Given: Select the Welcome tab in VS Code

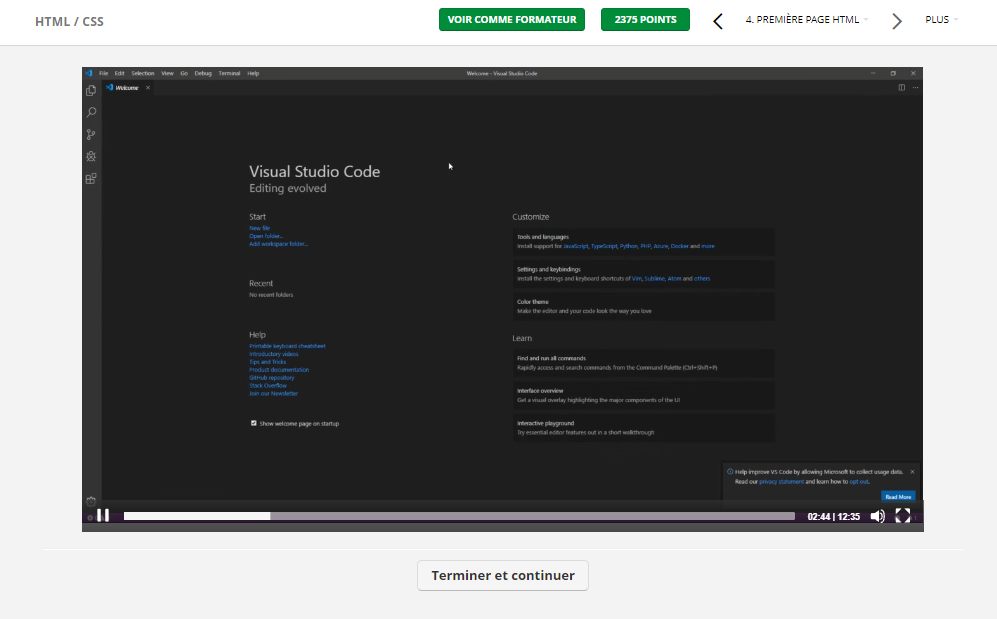Looking at the screenshot, I should coord(127,88).
